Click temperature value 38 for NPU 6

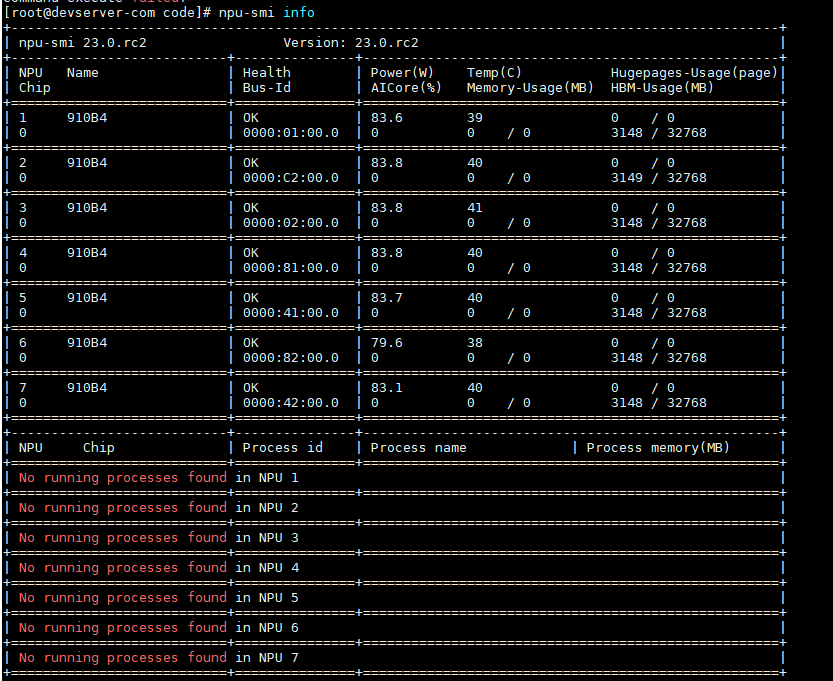tap(475, 343)
